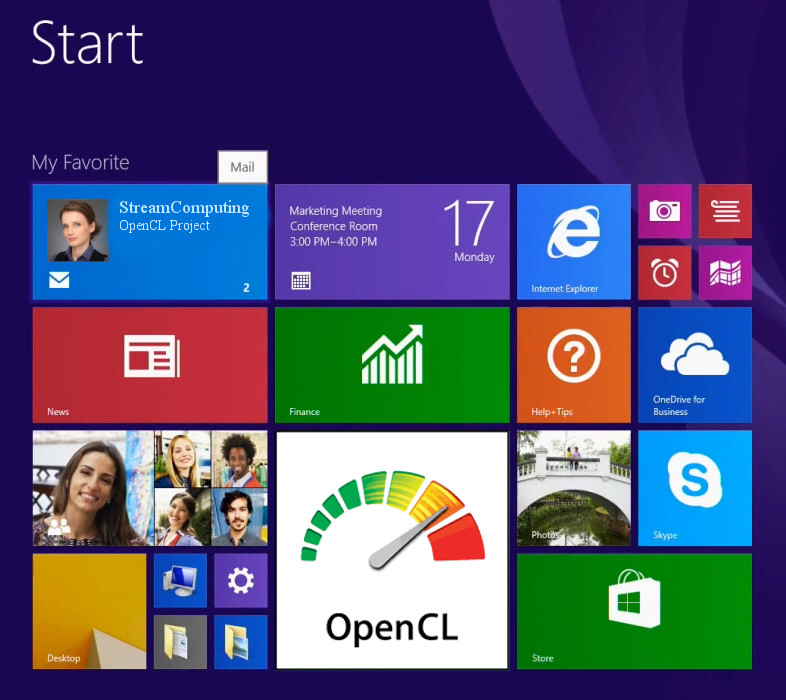The image size is (786, 700).
Task: Open the Help+Tips tile
Action: [573, 365]
